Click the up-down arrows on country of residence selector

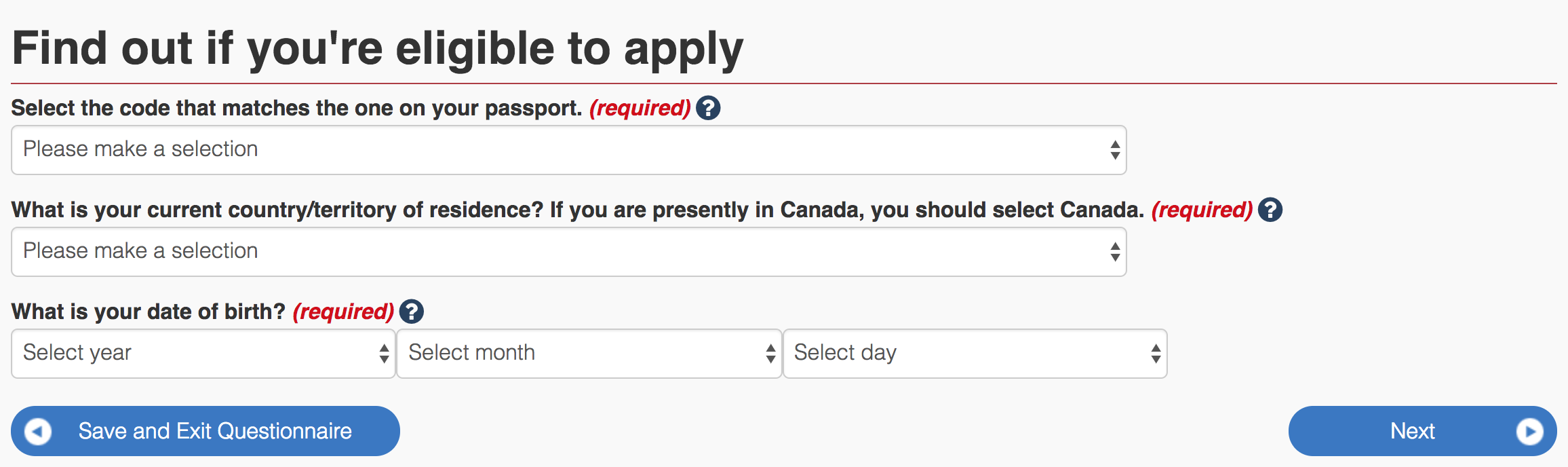tap(1114, 252)
